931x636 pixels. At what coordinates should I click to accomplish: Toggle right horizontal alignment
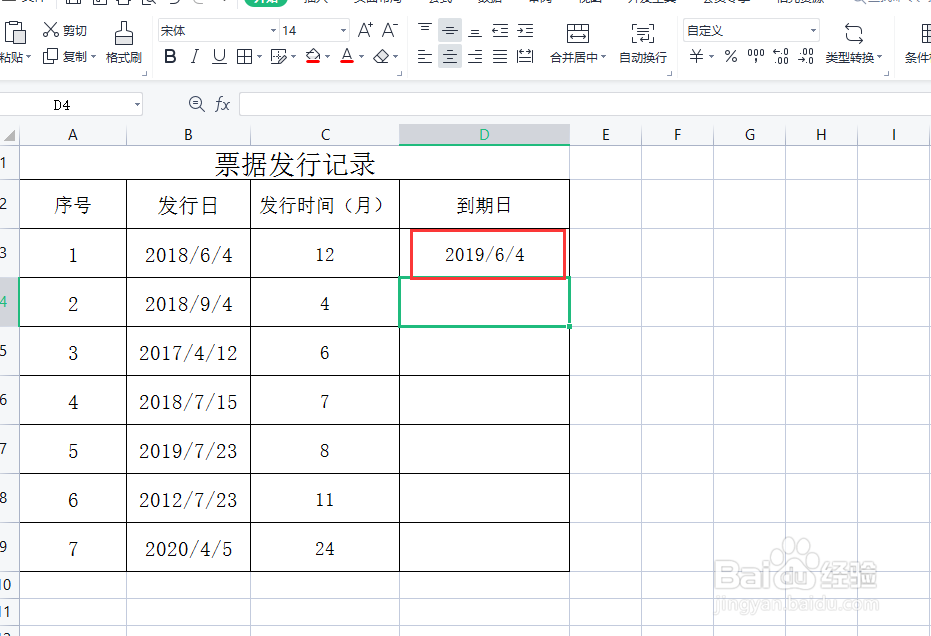pyautogui.click(x=475, y=56)
